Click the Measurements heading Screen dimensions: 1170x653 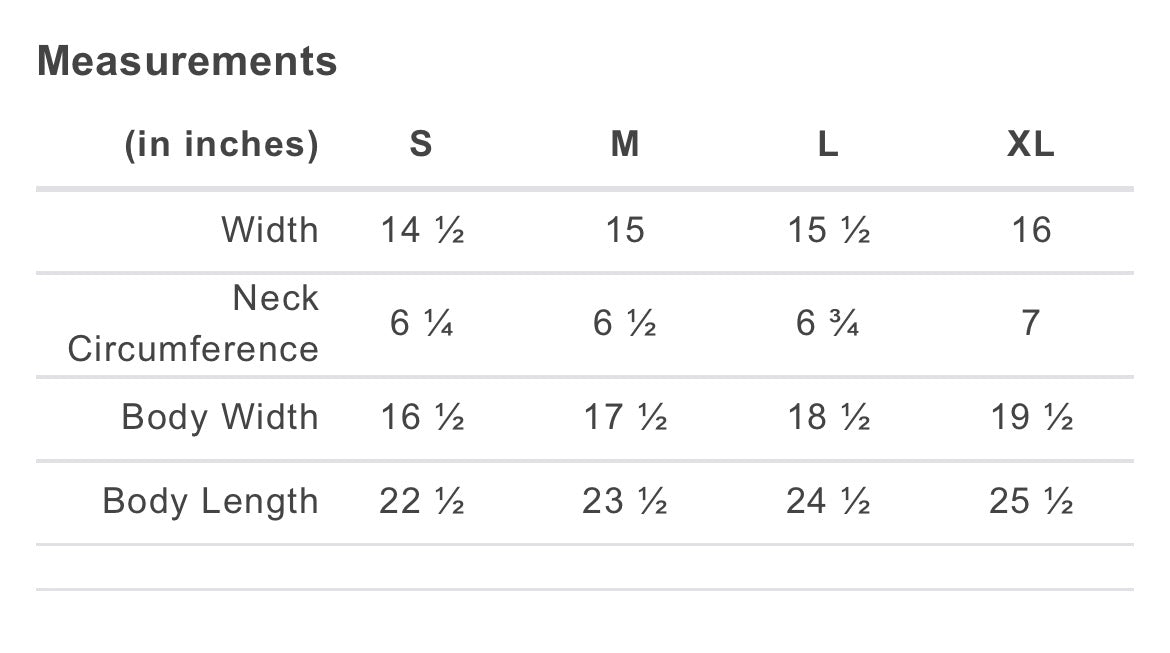[187, 62]
